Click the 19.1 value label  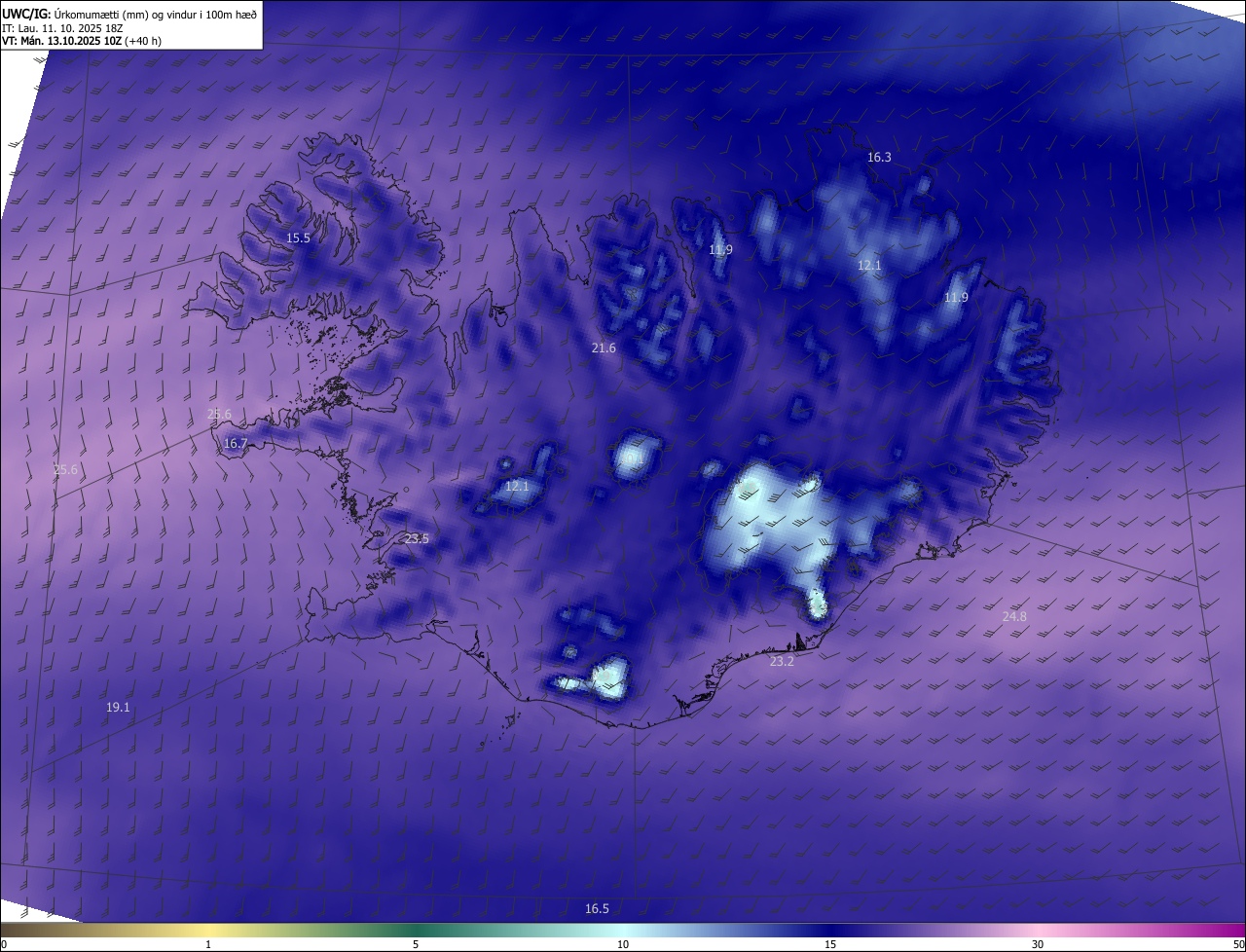tap(118, 708)
